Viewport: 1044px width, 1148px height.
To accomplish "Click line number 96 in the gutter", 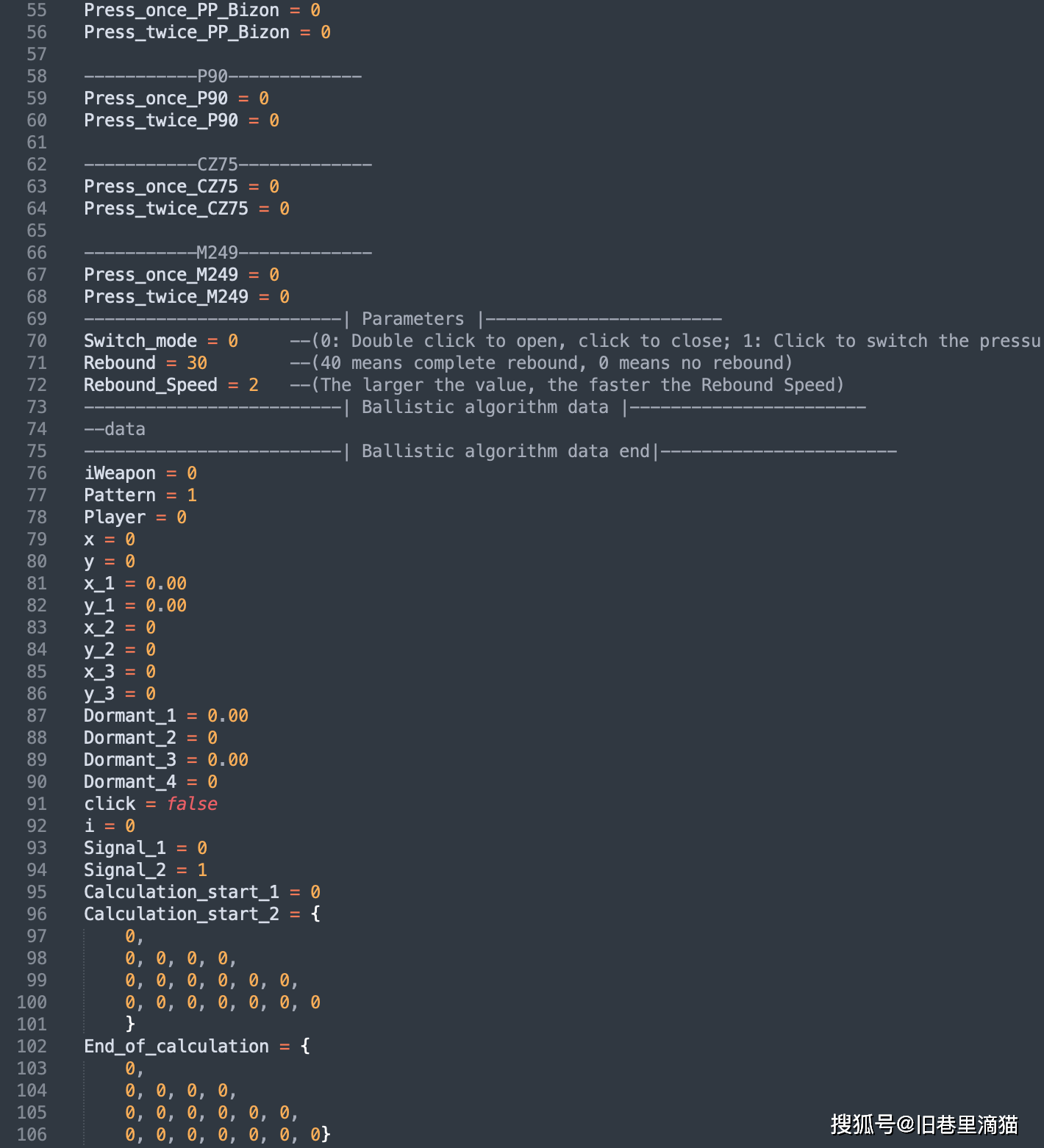I will click(x=37, y=914).
